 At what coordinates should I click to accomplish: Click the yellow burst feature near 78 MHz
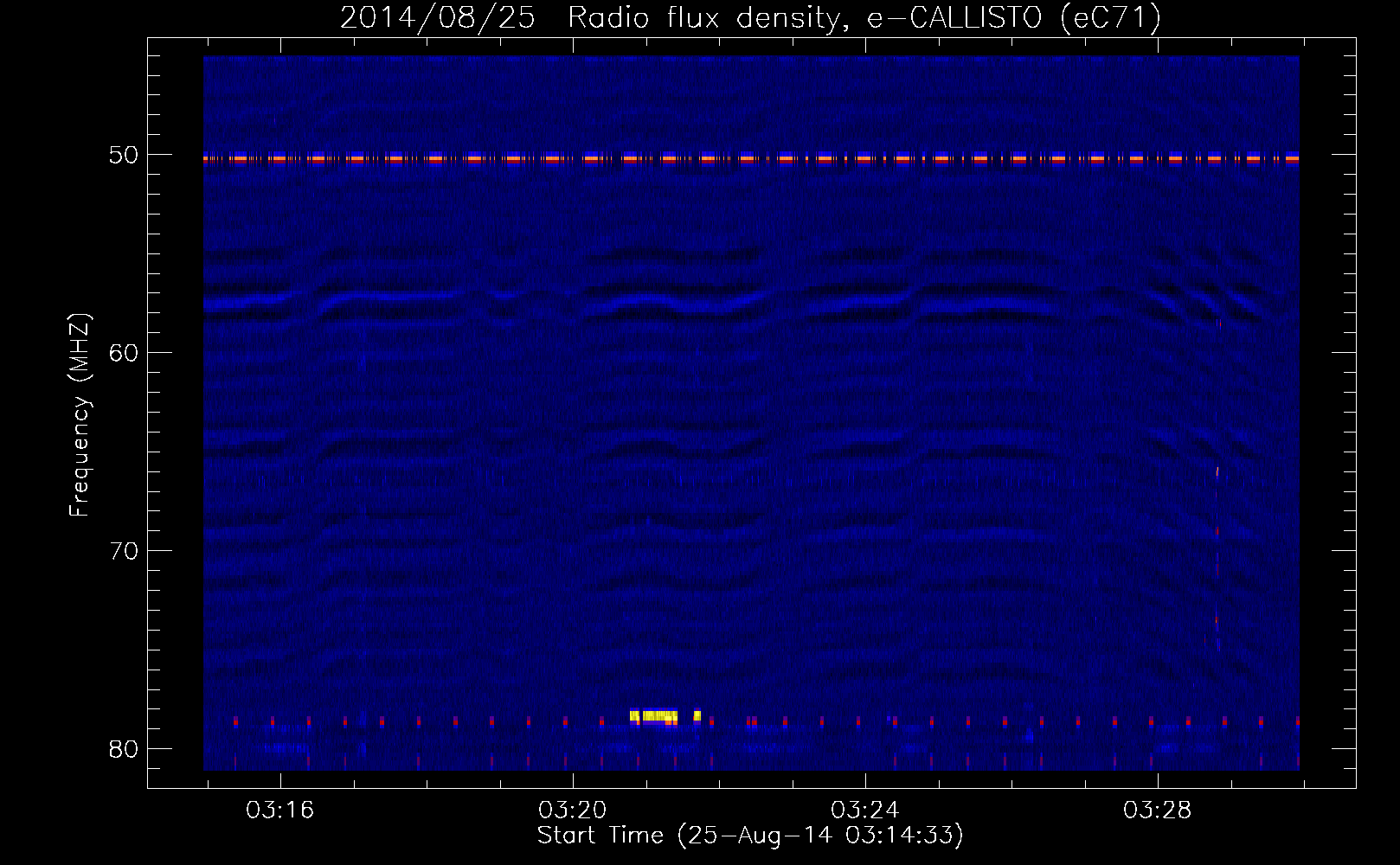coord(665,716)
